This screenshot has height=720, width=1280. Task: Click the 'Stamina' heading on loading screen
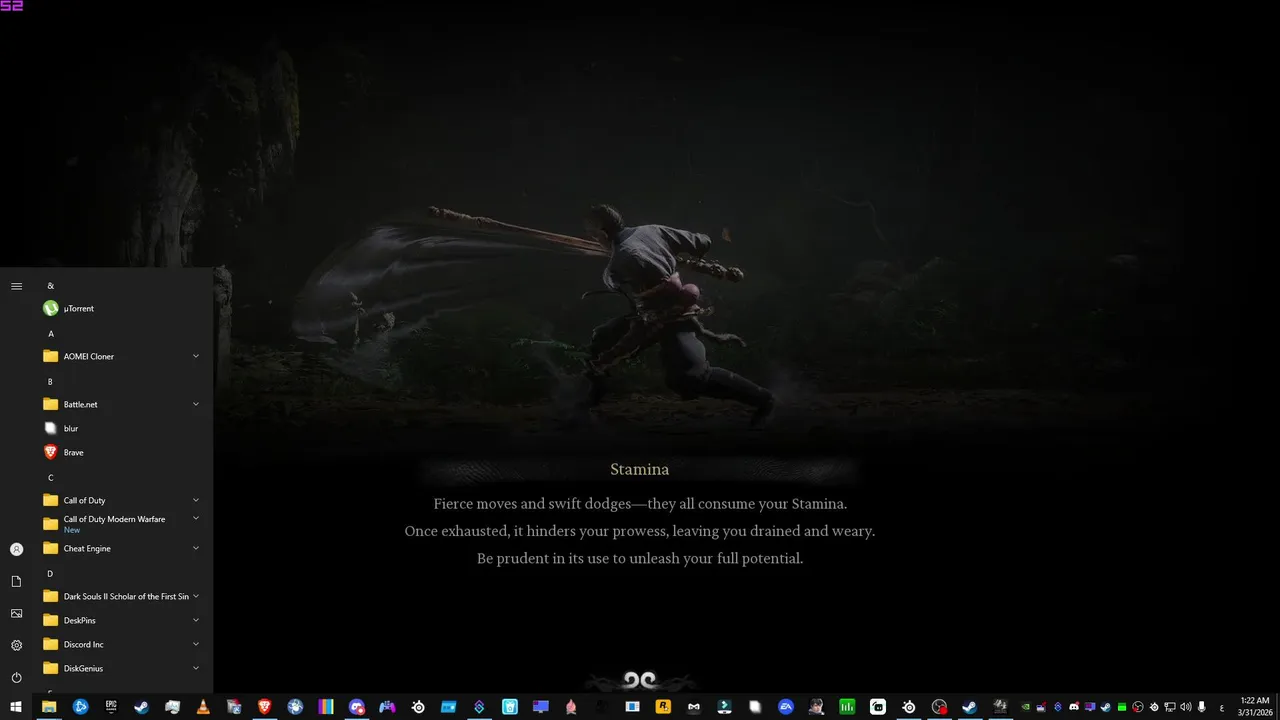click(x=640, y=469)
